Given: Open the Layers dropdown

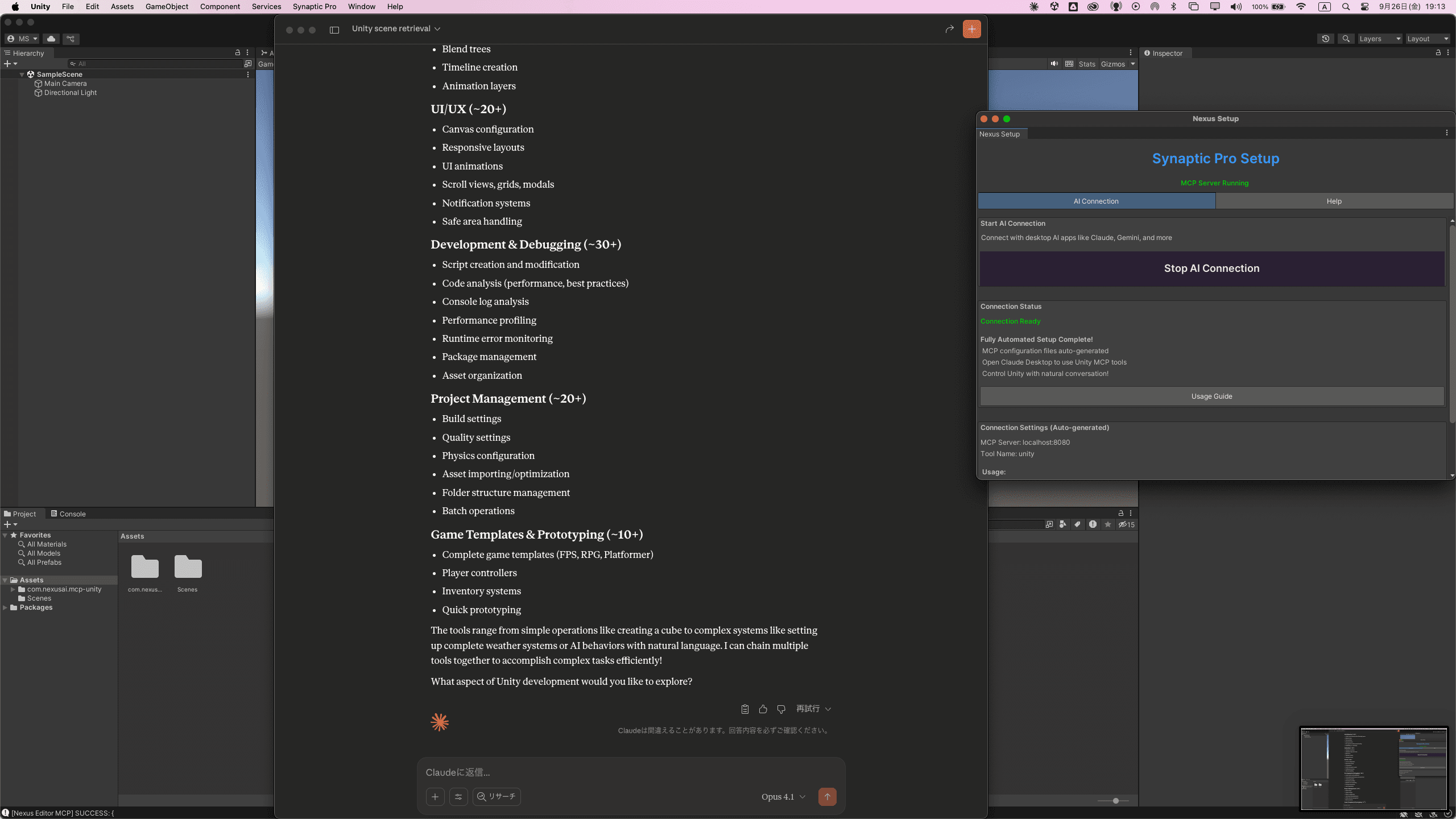Looking at the screenshot, I should (x=1379, y=39).
